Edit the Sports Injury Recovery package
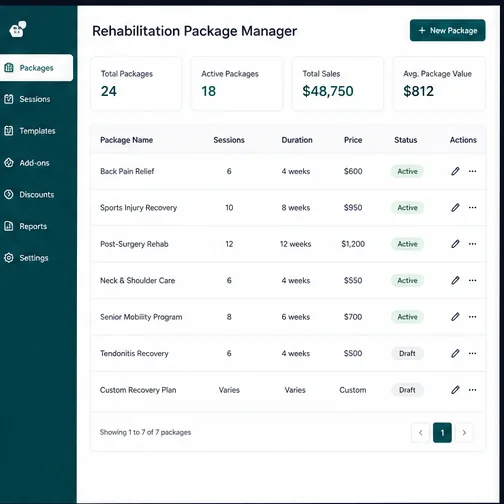This screenshot has width=504, height=504. 455,208
